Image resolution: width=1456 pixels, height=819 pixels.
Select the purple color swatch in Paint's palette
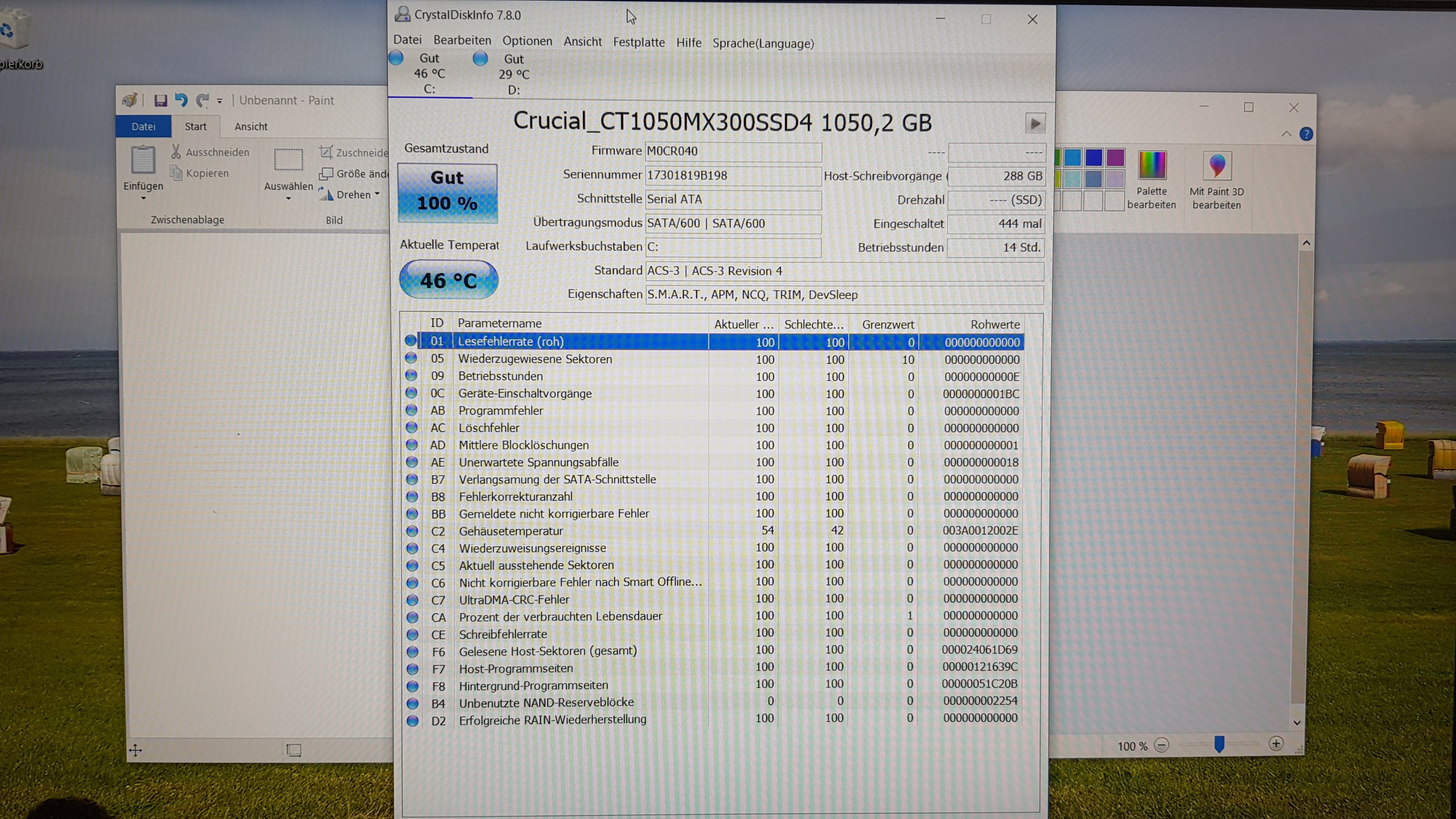click(1115, 158)
